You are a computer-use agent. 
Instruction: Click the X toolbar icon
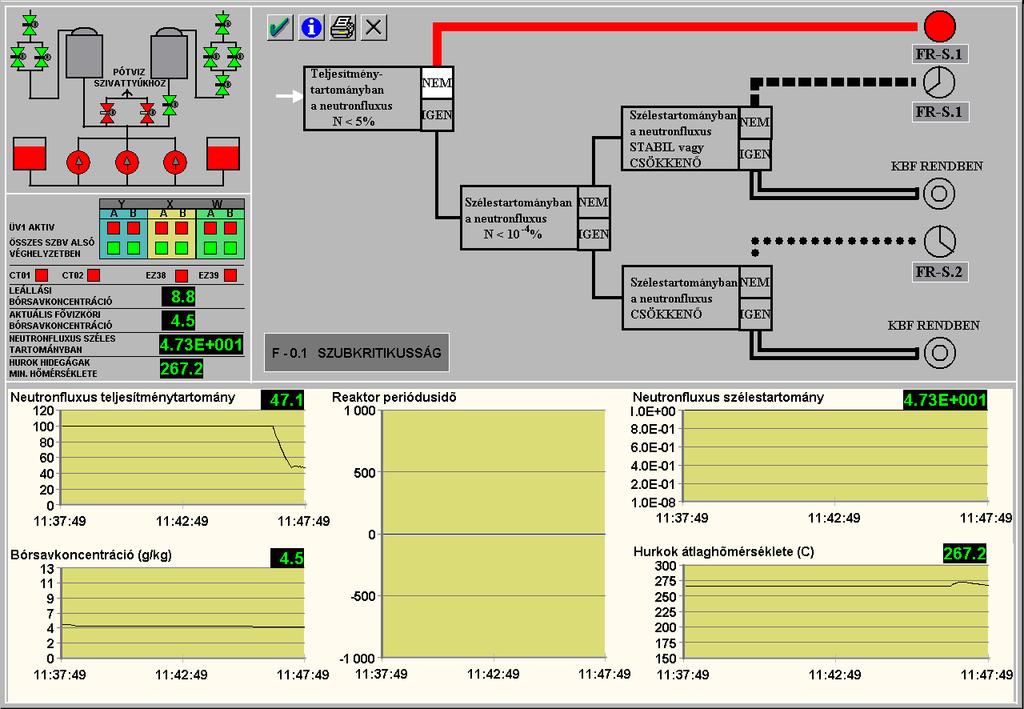pos(374,27)
